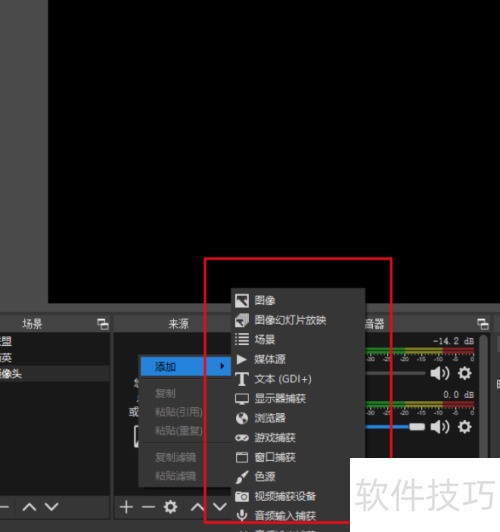Click the 来源 panel header
Image resolution: width=500 pixels, height=532 pixels.
point(179,324)
